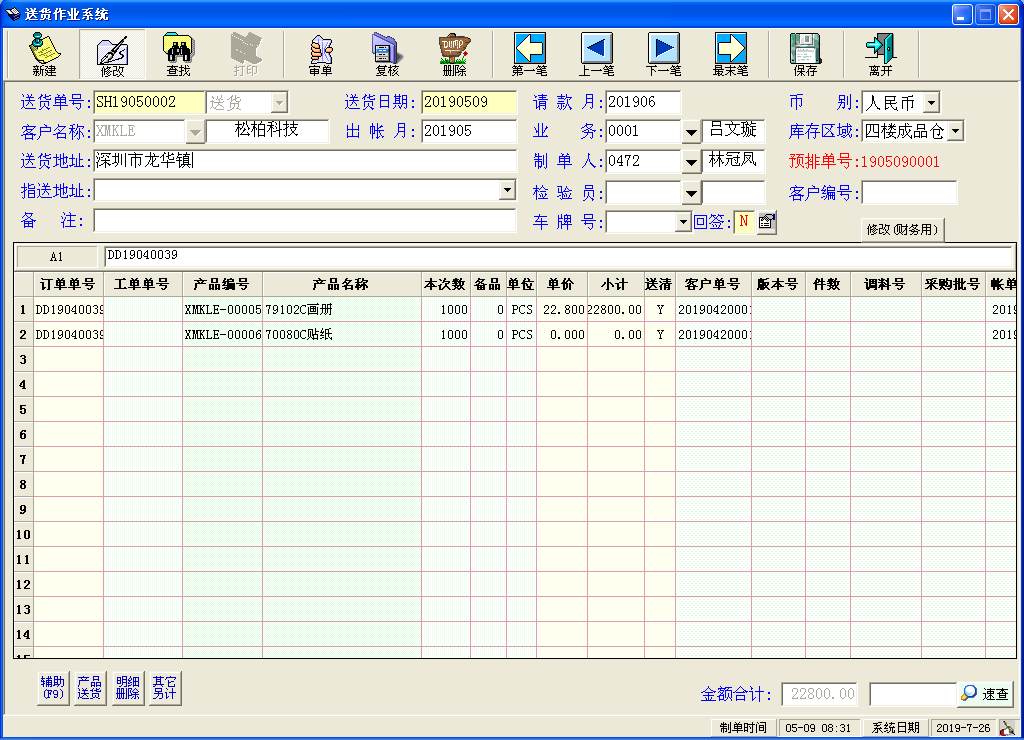Click the 客户单号 column header
The width and height of the screenshot is (1024, 740).
(x=712, y=284)
